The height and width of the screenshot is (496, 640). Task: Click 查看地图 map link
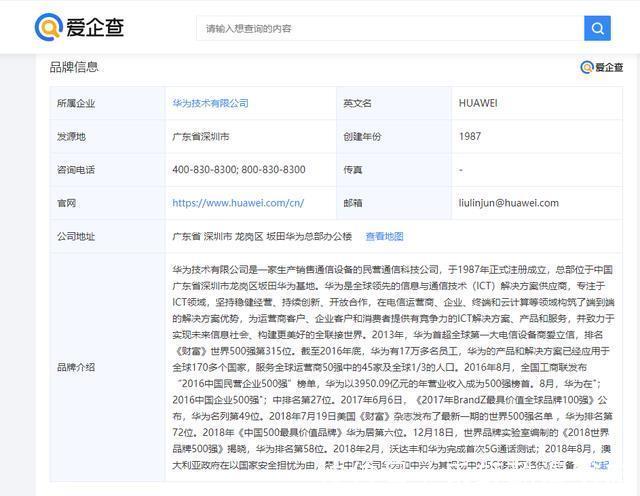coord(384,236)
